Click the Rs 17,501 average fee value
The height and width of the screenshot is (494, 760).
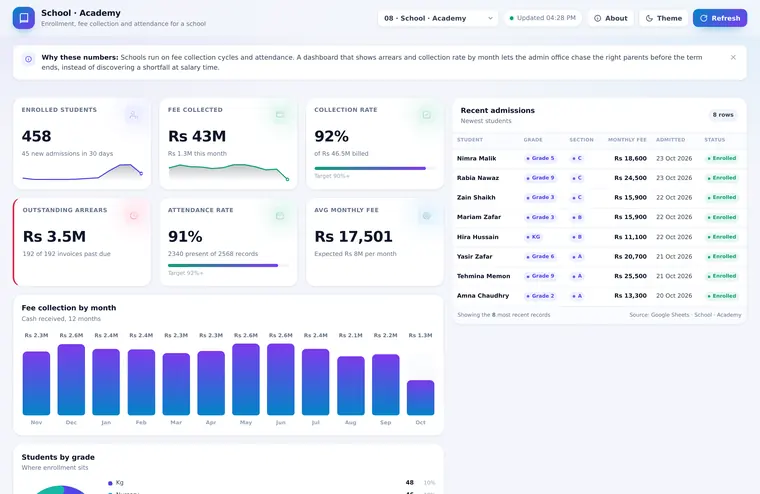coord(353,237)
